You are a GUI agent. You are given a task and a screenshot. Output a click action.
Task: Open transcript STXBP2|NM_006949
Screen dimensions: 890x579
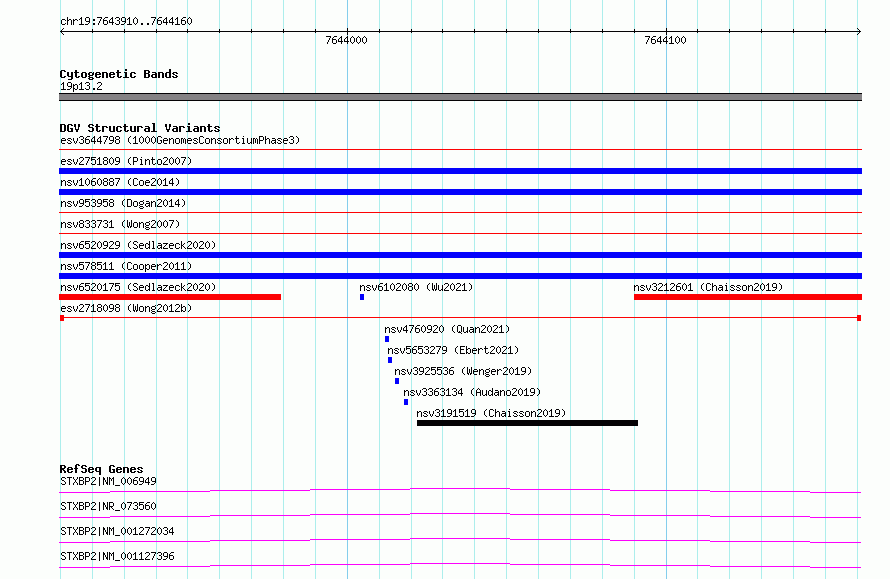coord(108,481)
